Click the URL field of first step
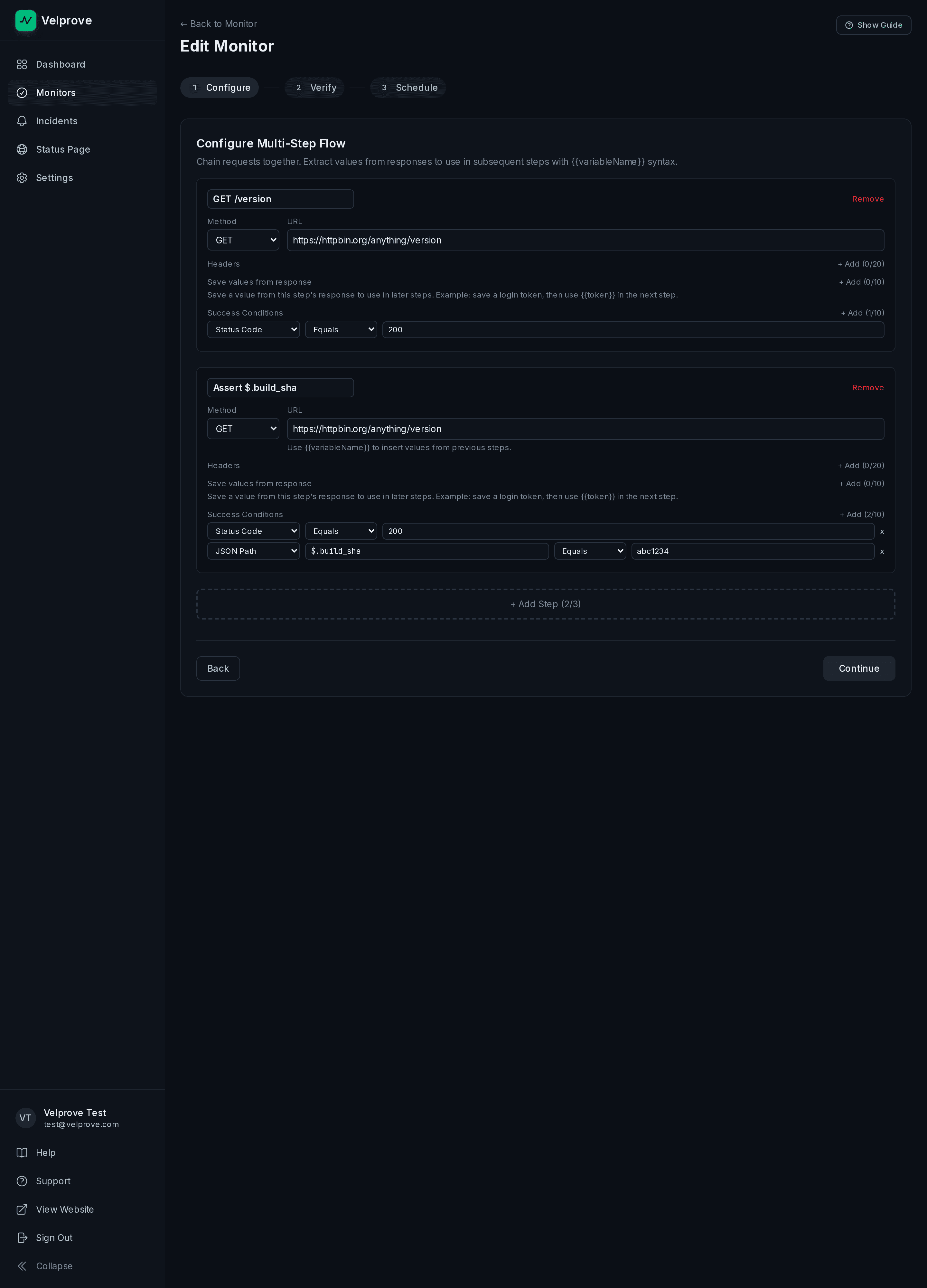The image size is (927, 1288). (x=585, y=240)
